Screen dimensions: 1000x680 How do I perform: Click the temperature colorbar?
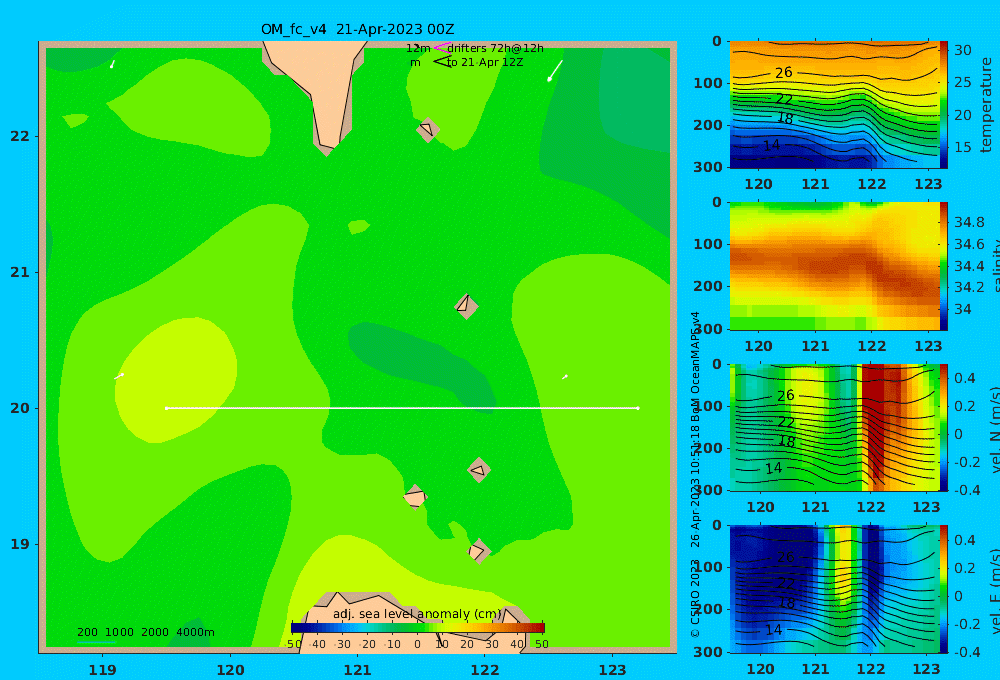click(x=943, y=105)
